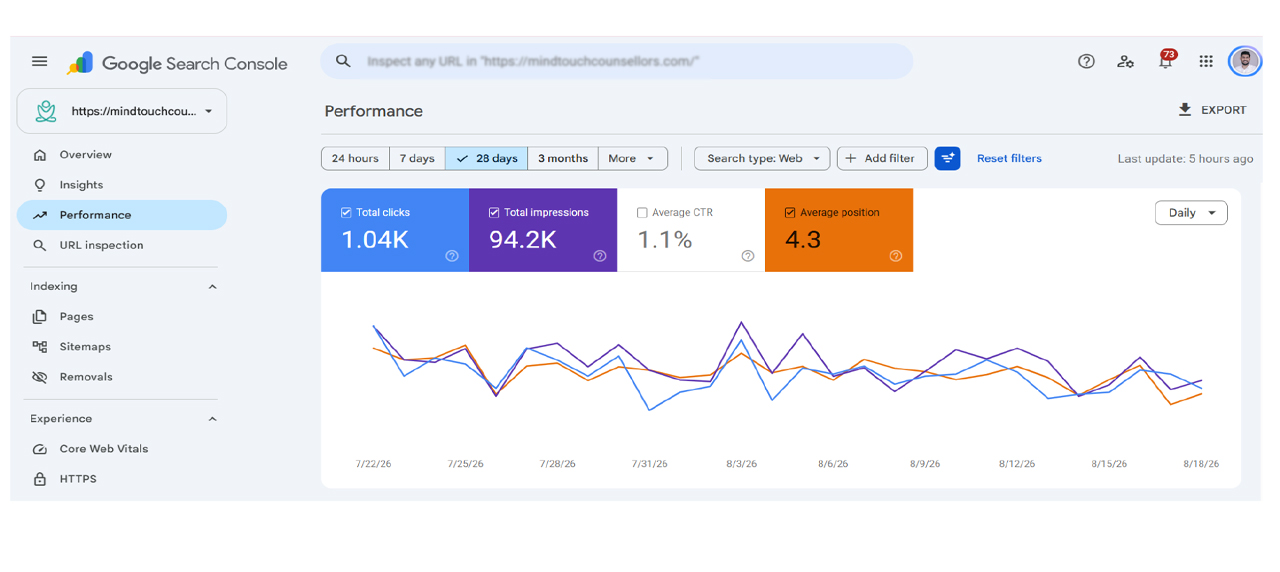Open the Daily granularity dropdown
The height and width of the screenshot is (572, 1280).
pyautogui.click(x=1191, y=213)
